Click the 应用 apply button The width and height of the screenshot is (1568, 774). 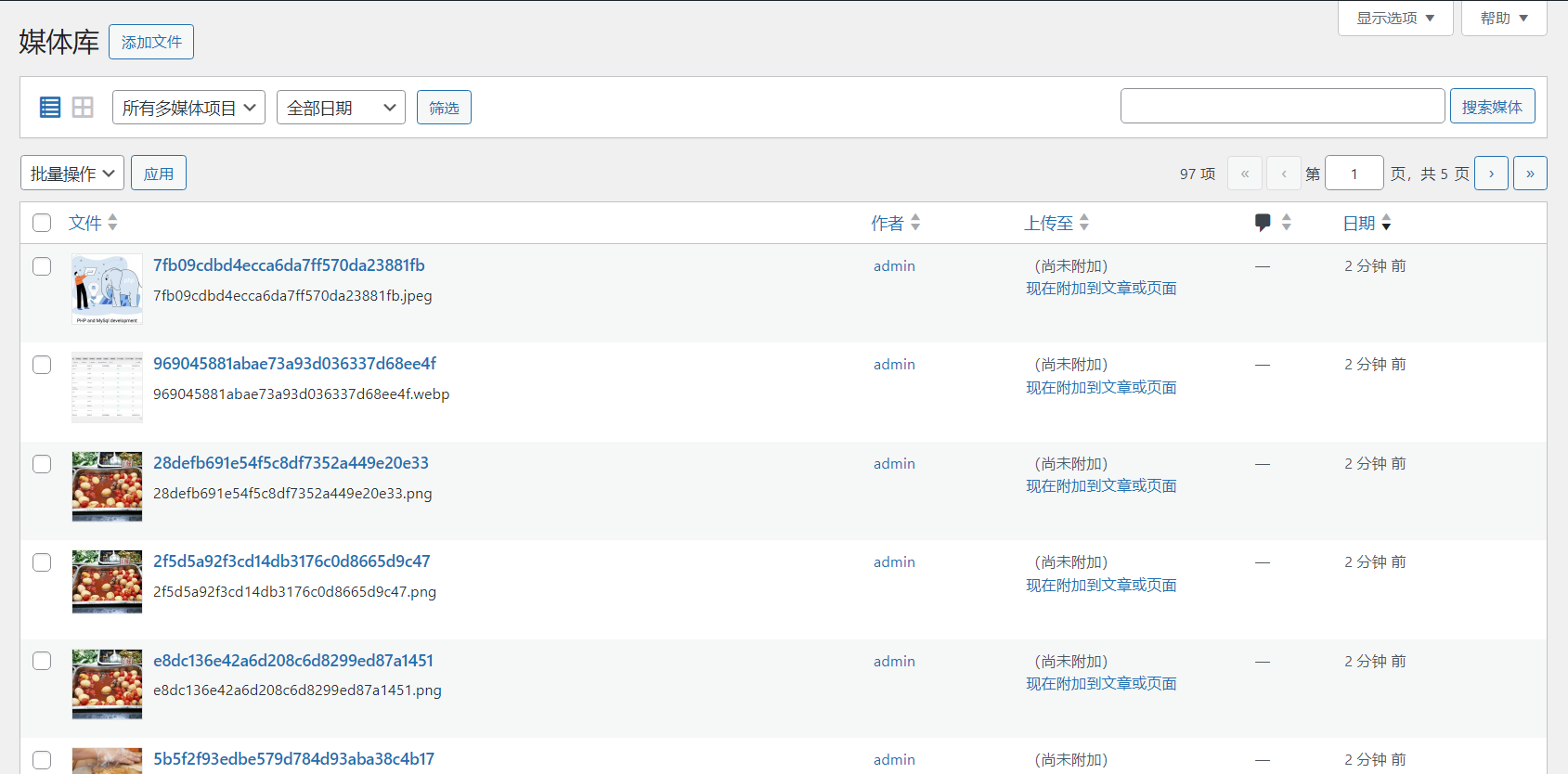tap(159, 174)
